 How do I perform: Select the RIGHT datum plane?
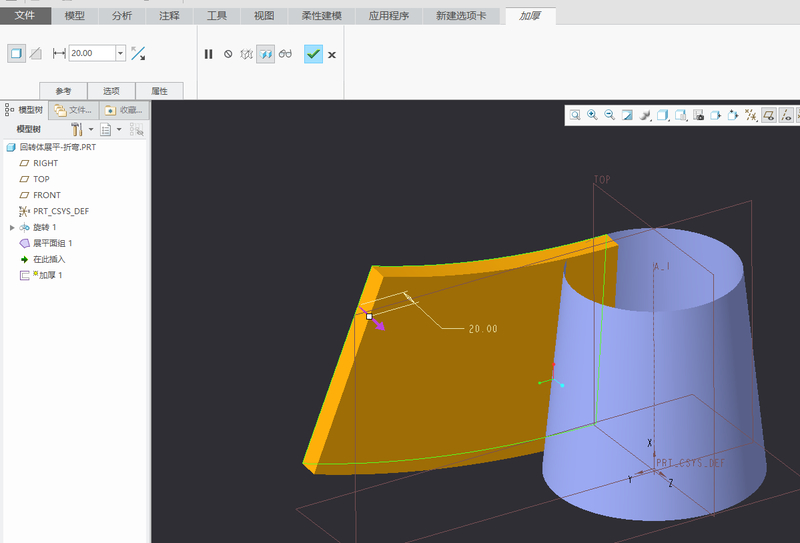[39, 163]
